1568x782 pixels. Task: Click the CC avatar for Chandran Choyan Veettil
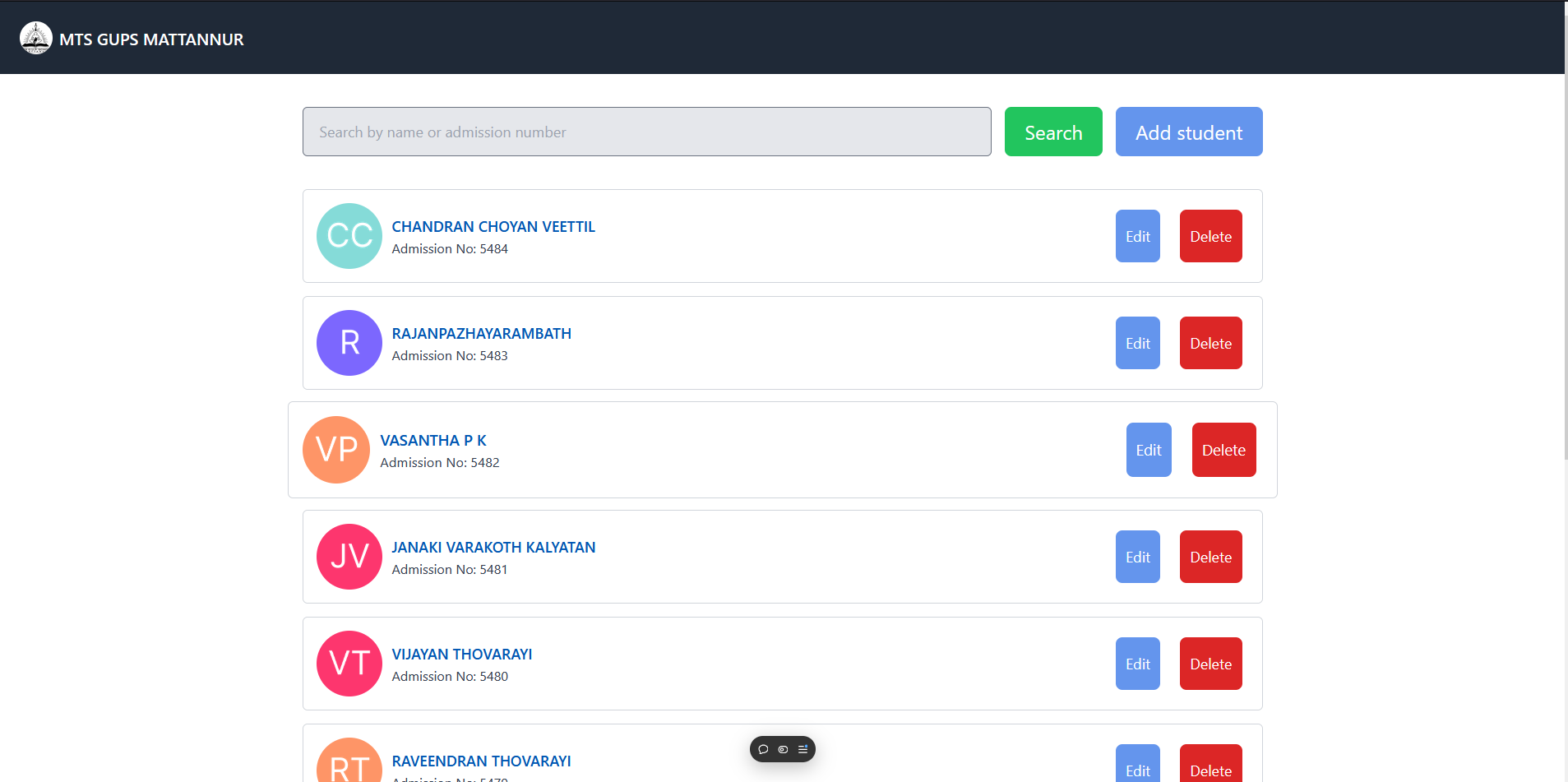tap(349, 236)
